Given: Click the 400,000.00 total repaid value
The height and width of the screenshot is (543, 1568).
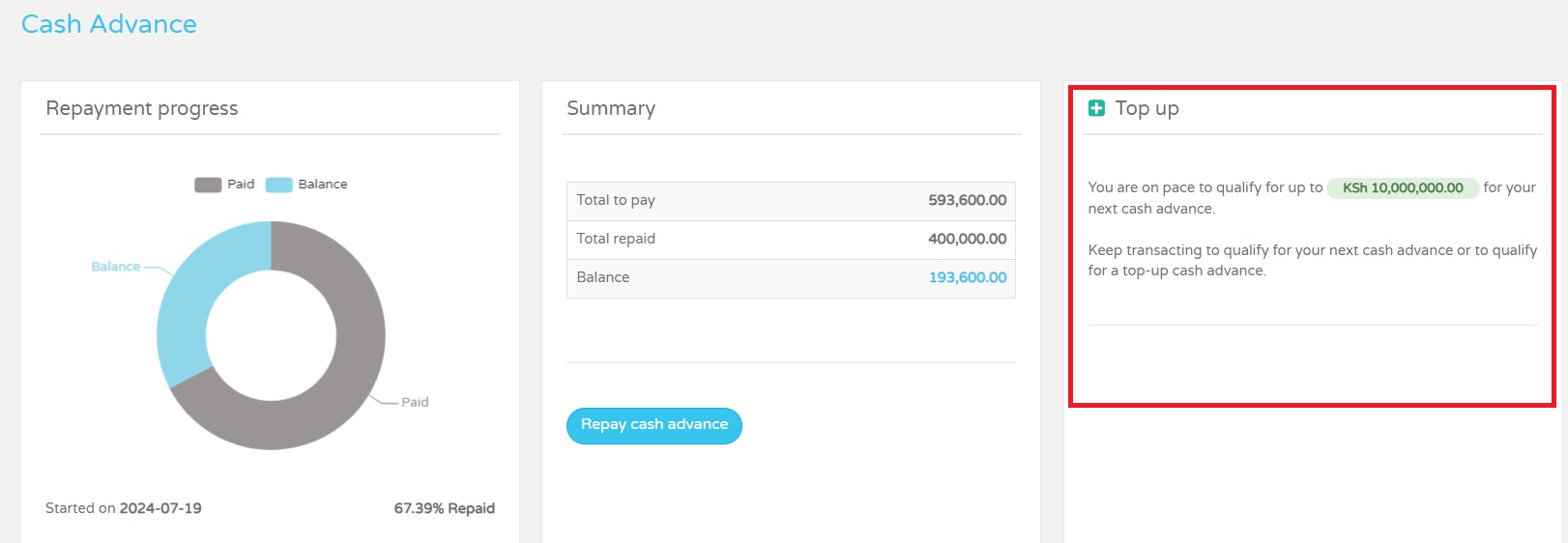Looking at the screenshot, I should (967, 239).
